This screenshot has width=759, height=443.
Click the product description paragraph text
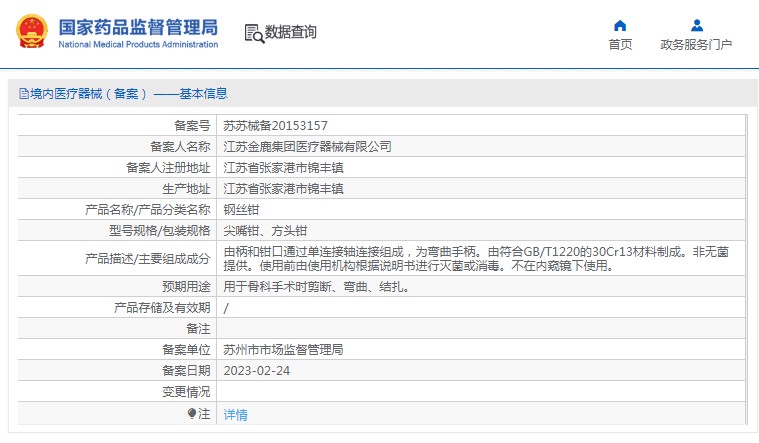tap(476, 259)
